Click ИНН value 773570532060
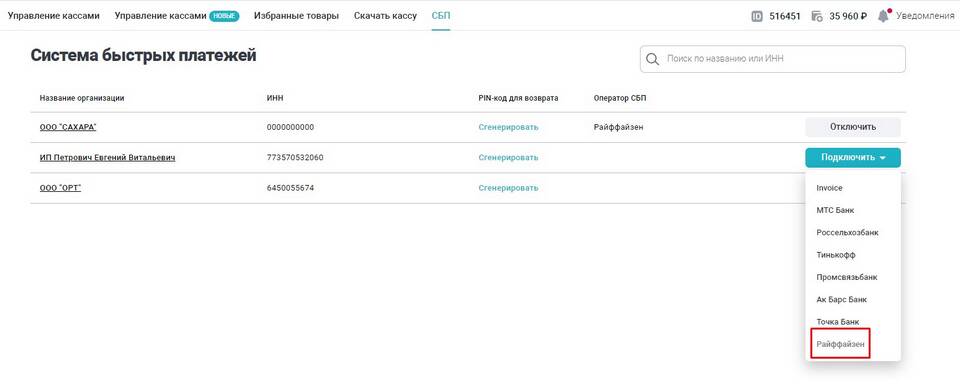The image size is (960, 388). coord(295,158)
